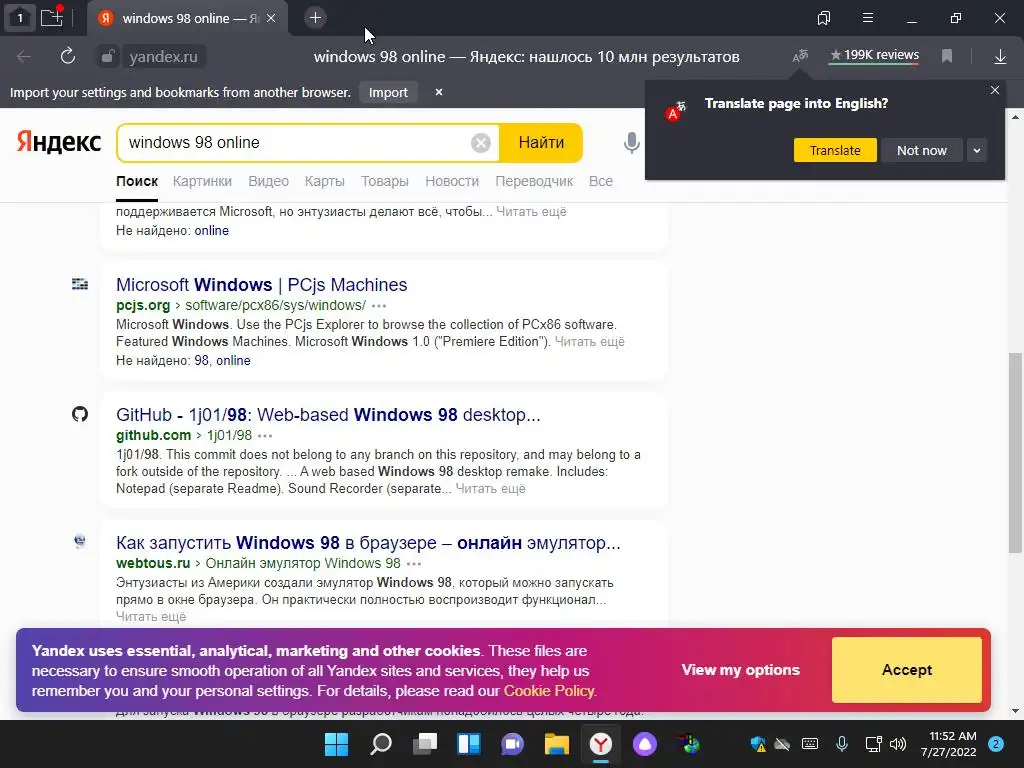Expand translate options dropdown arrow

click(977, 150)
